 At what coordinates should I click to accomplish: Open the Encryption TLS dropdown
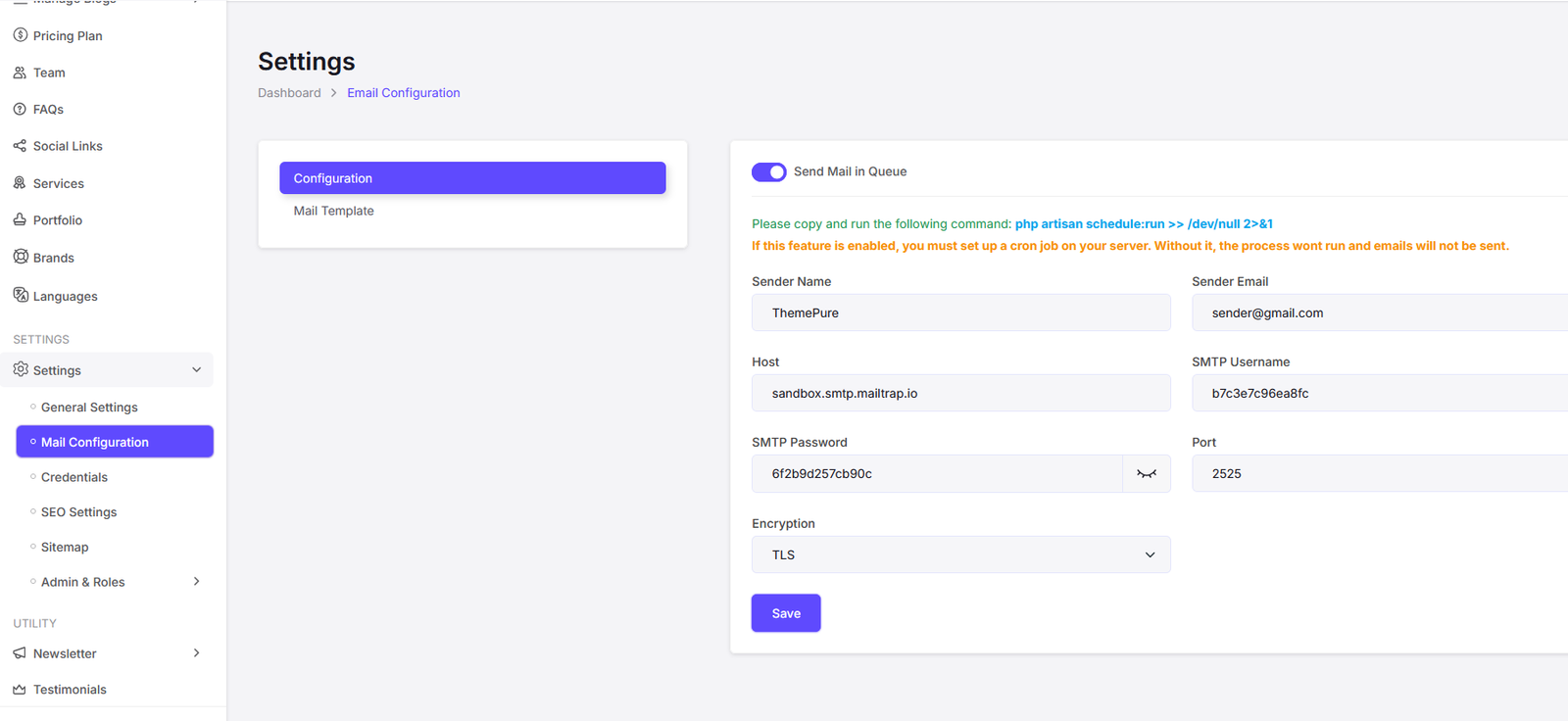pos(960,554)
